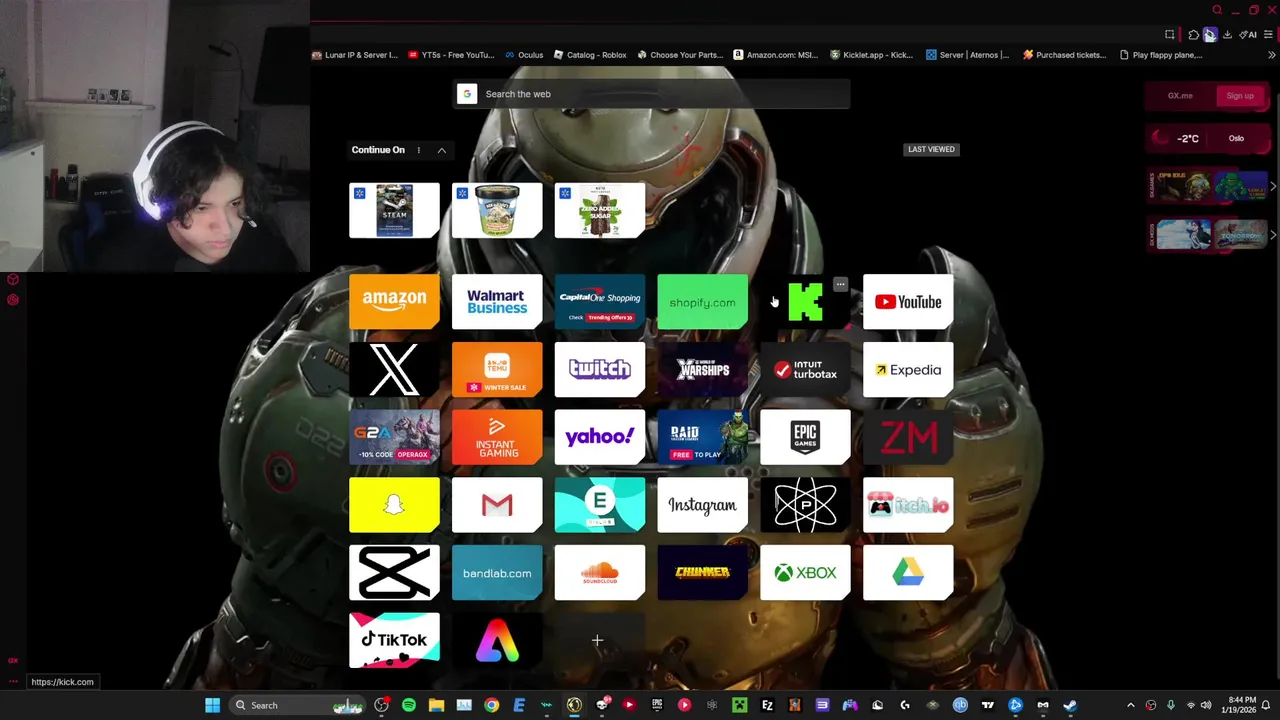Open the Chunker speed dial tile
Image resolution: width=1280 pixels, height=720 pixels.
[702, 573]
